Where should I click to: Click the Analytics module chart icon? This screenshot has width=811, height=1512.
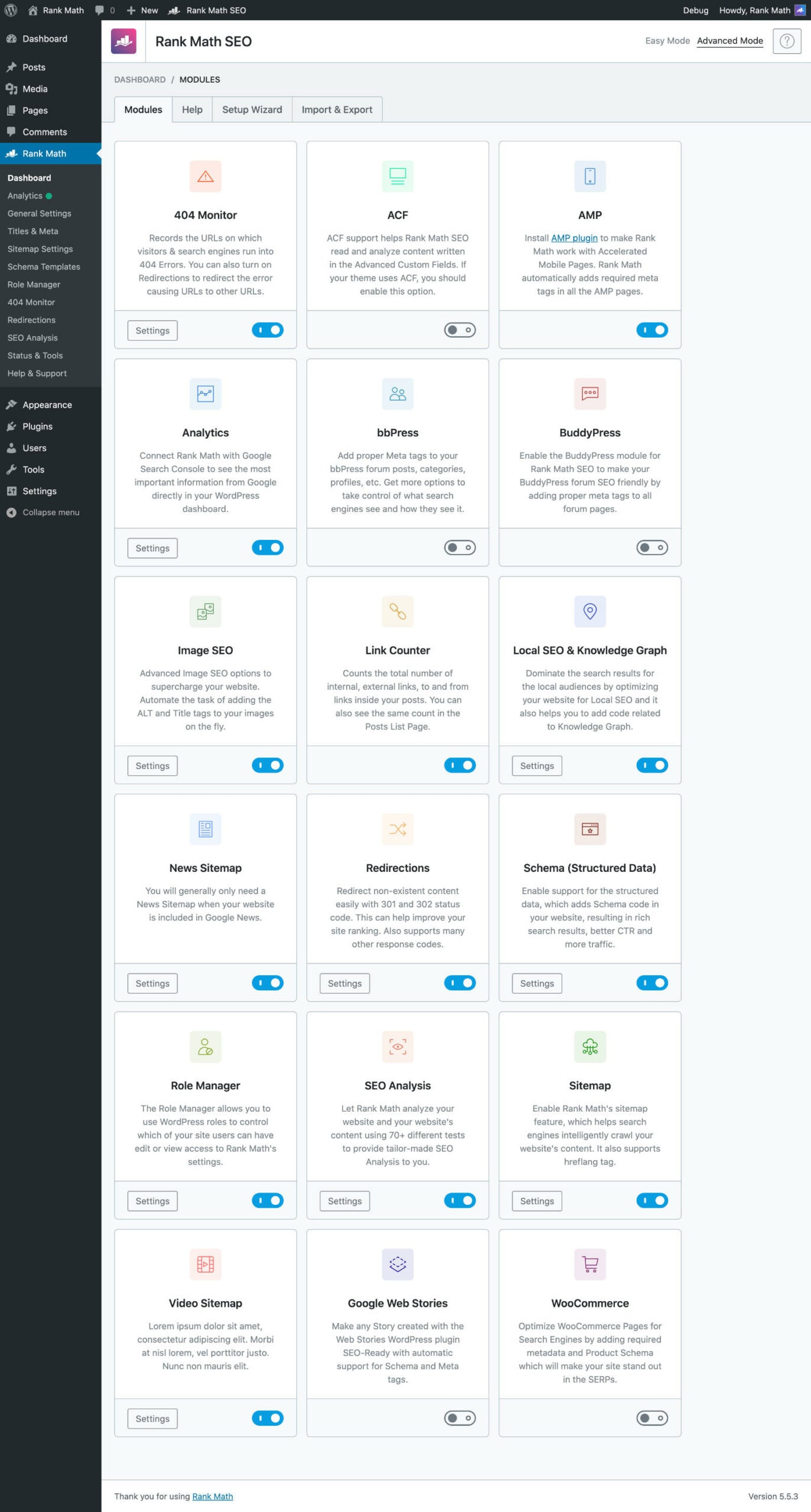(x=205, y=394)
